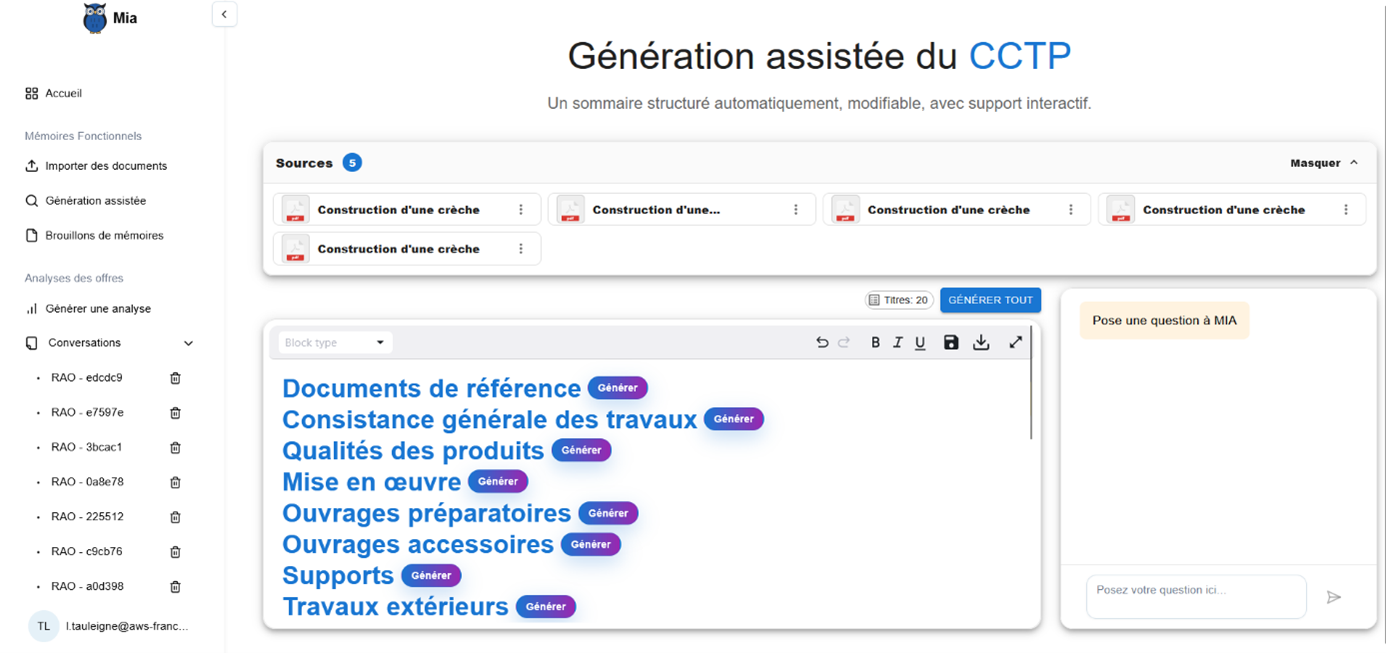Collapse the left sidebar

[x=224, y=14]
